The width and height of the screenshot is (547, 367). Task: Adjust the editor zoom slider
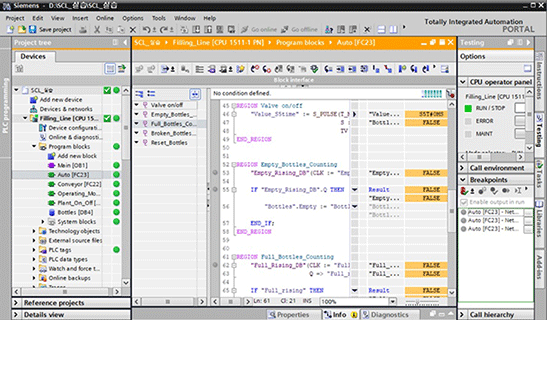(x=418, y=301)
